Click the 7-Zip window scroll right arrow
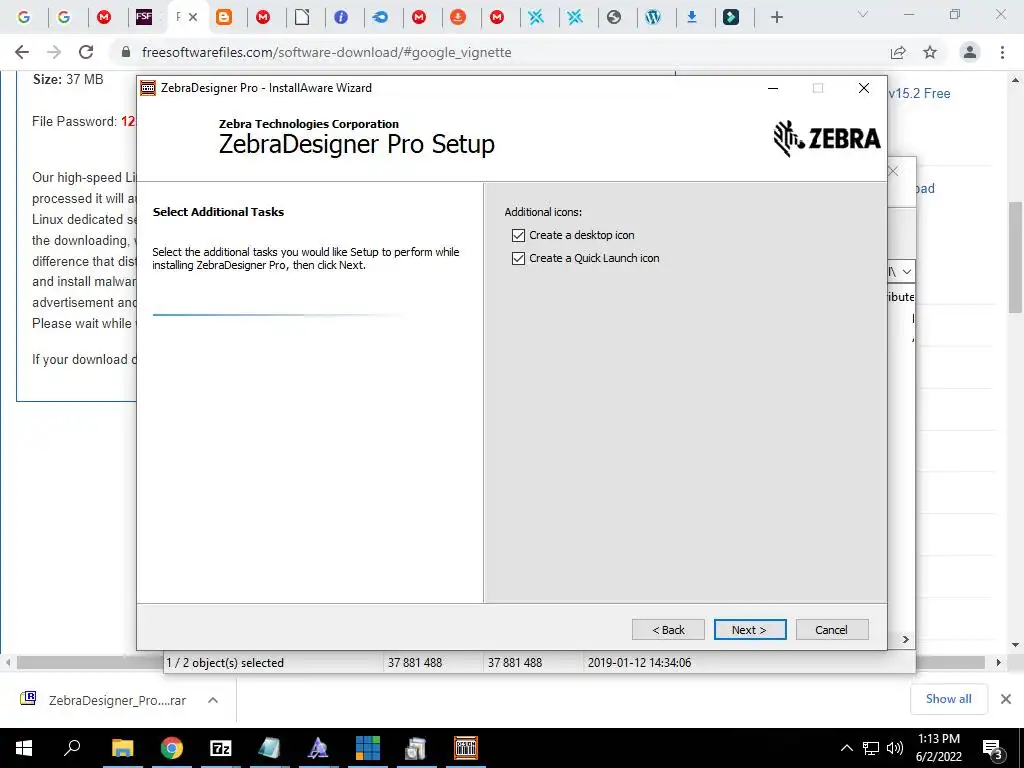Image resolution: width=1024 pixels, height=768 pixels. [906, 639]
